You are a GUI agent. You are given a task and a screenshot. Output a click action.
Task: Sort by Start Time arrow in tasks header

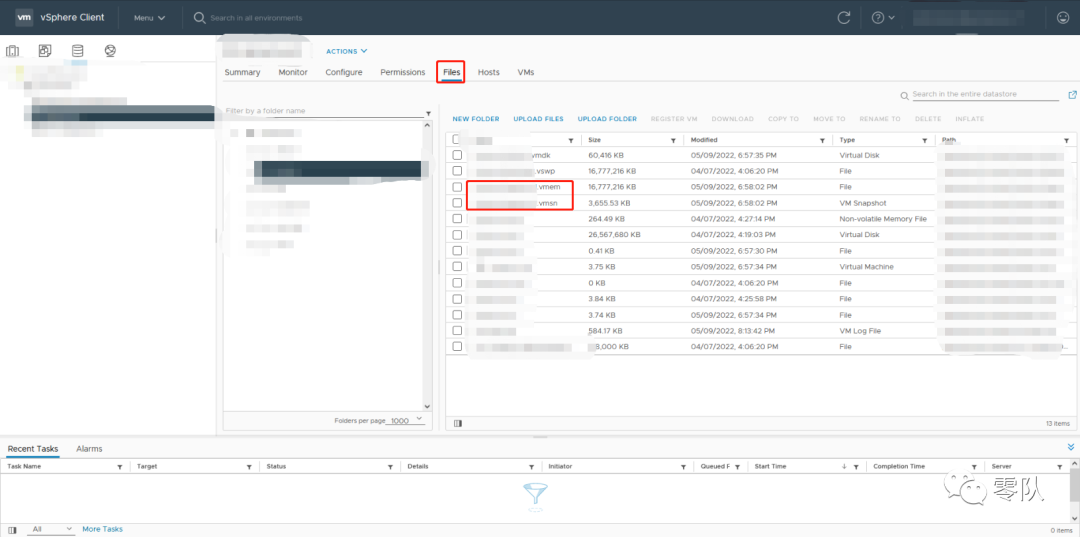pos(844,467)
